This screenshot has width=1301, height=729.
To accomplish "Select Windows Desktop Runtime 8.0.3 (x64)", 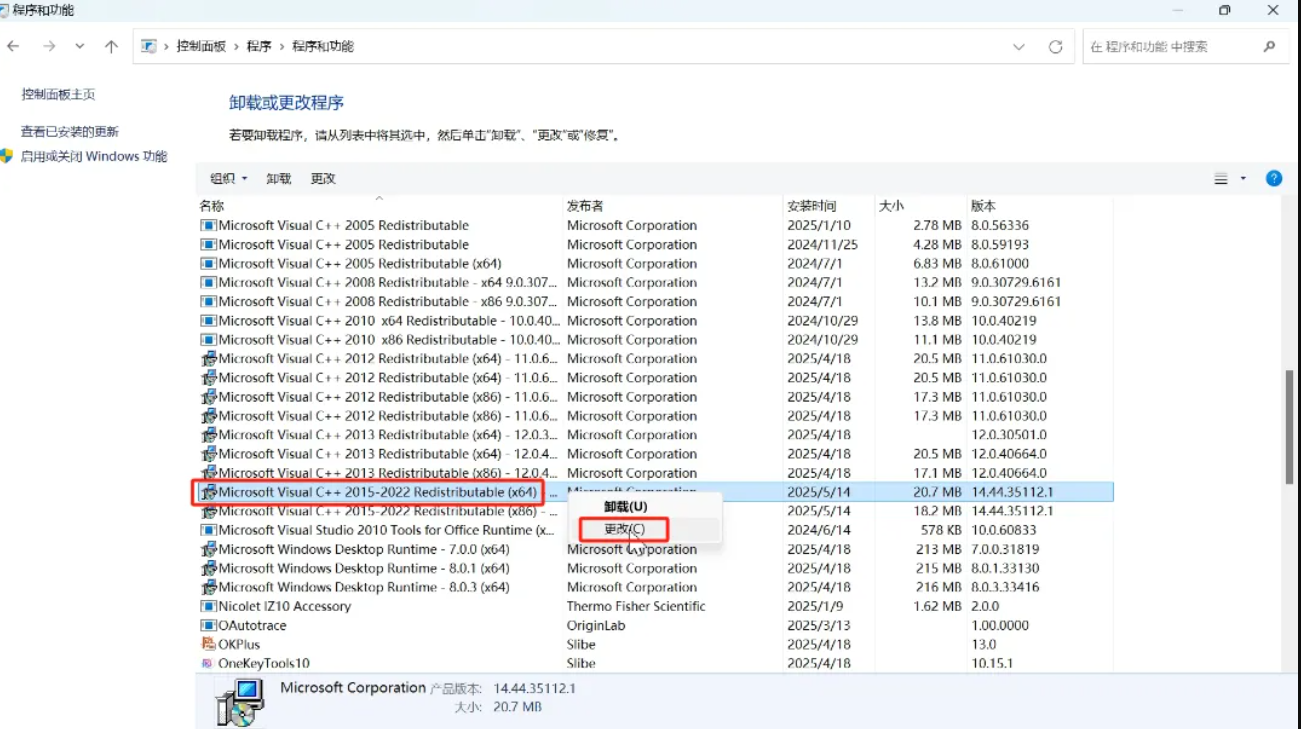I will (x=656, y=587).
